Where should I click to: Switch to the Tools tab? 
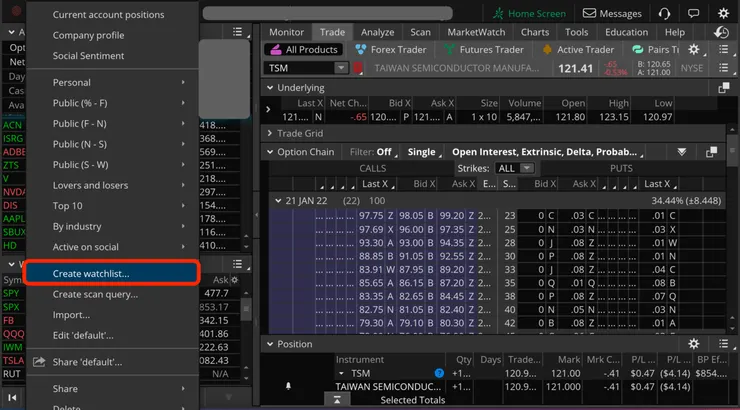click(x=576, y=32)
